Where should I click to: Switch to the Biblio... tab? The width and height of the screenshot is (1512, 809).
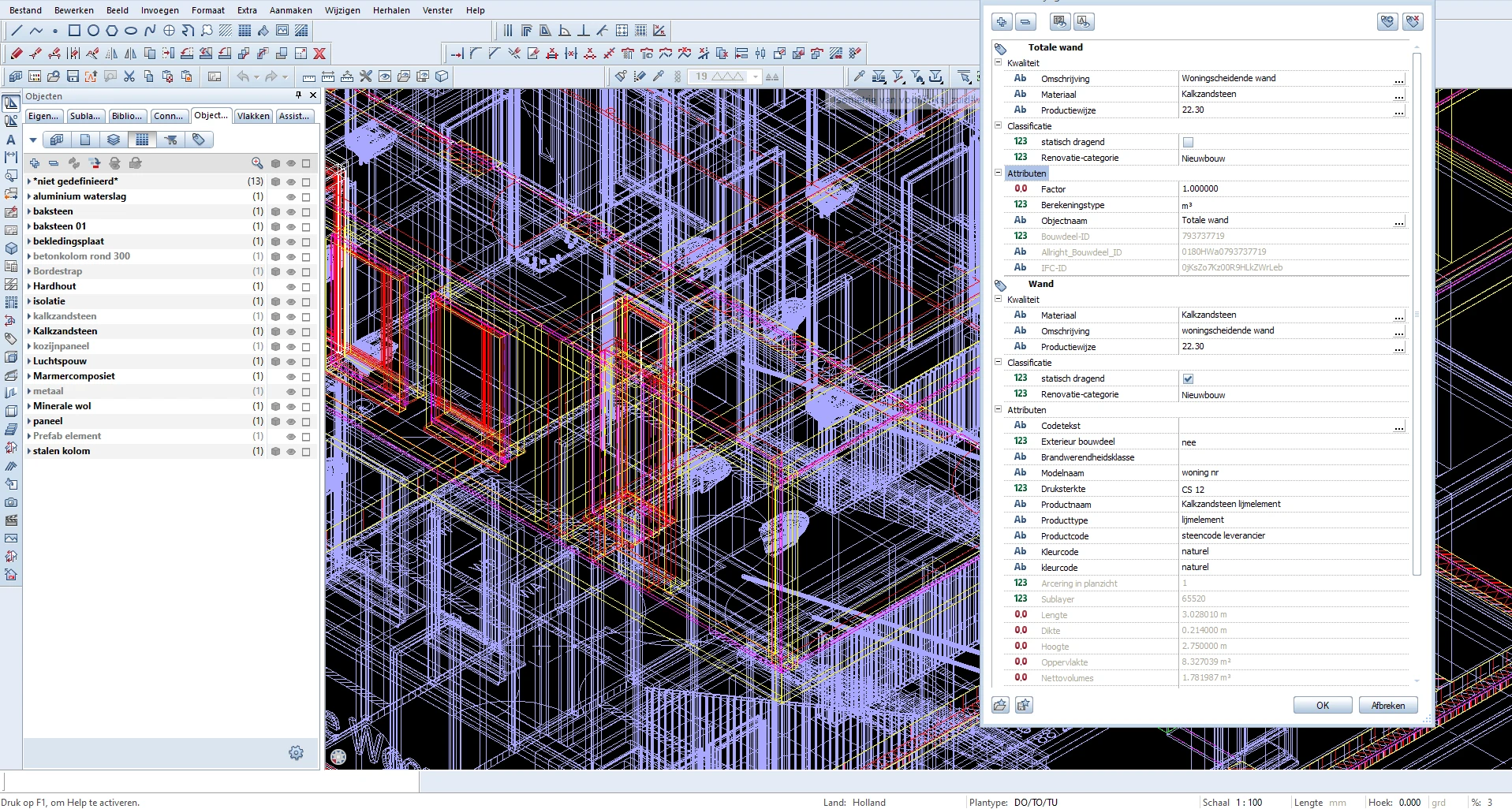point(127,116)
